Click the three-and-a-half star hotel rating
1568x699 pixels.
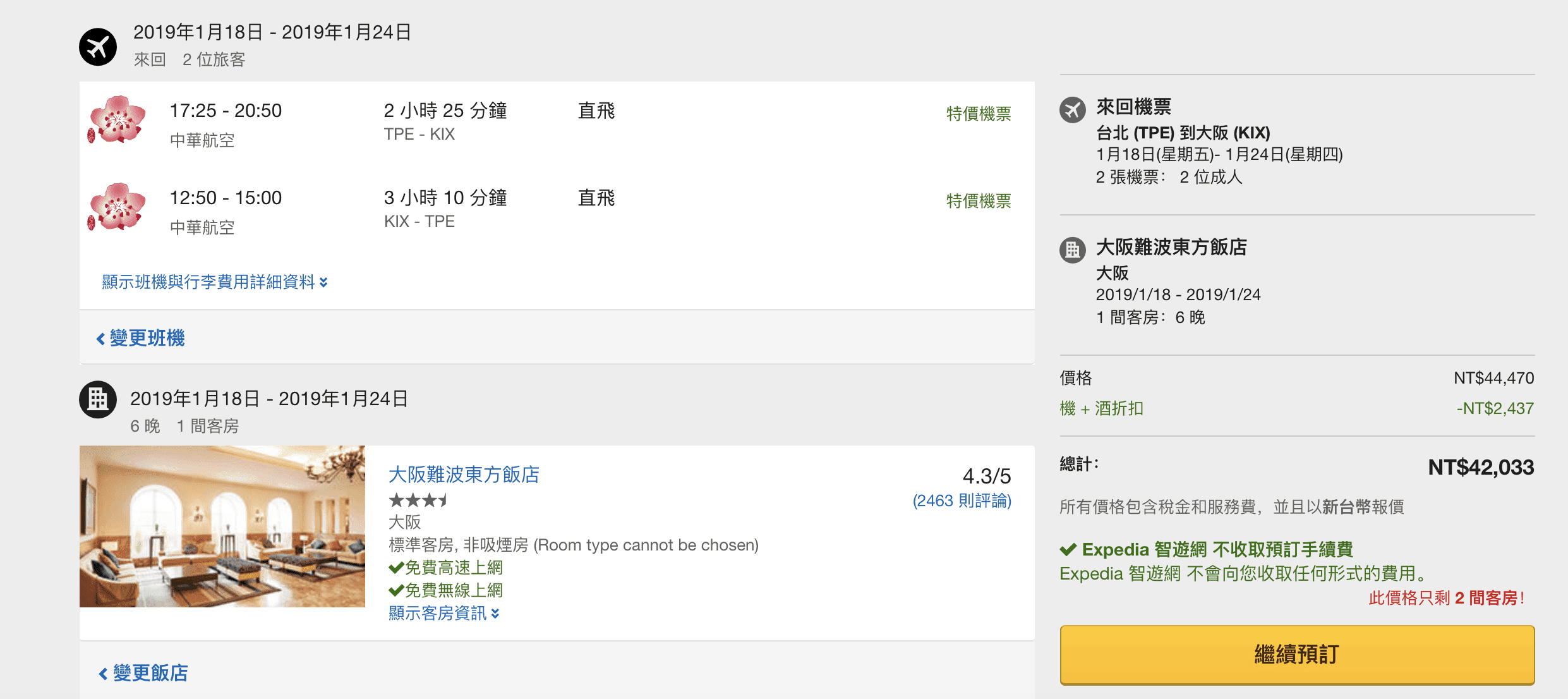point(419,501)
